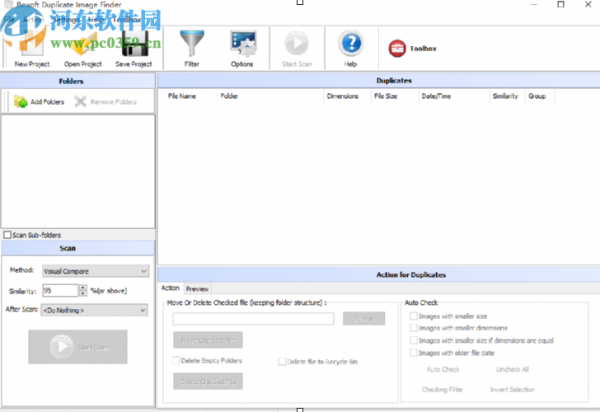Maximize the application window

pyautogui.click(x=561, y=5)
